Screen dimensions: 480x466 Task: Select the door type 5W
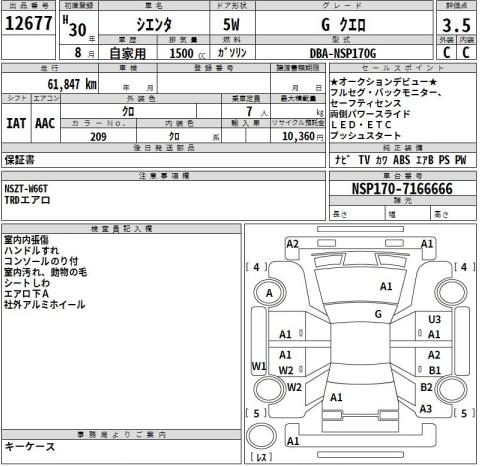(231, 24)
